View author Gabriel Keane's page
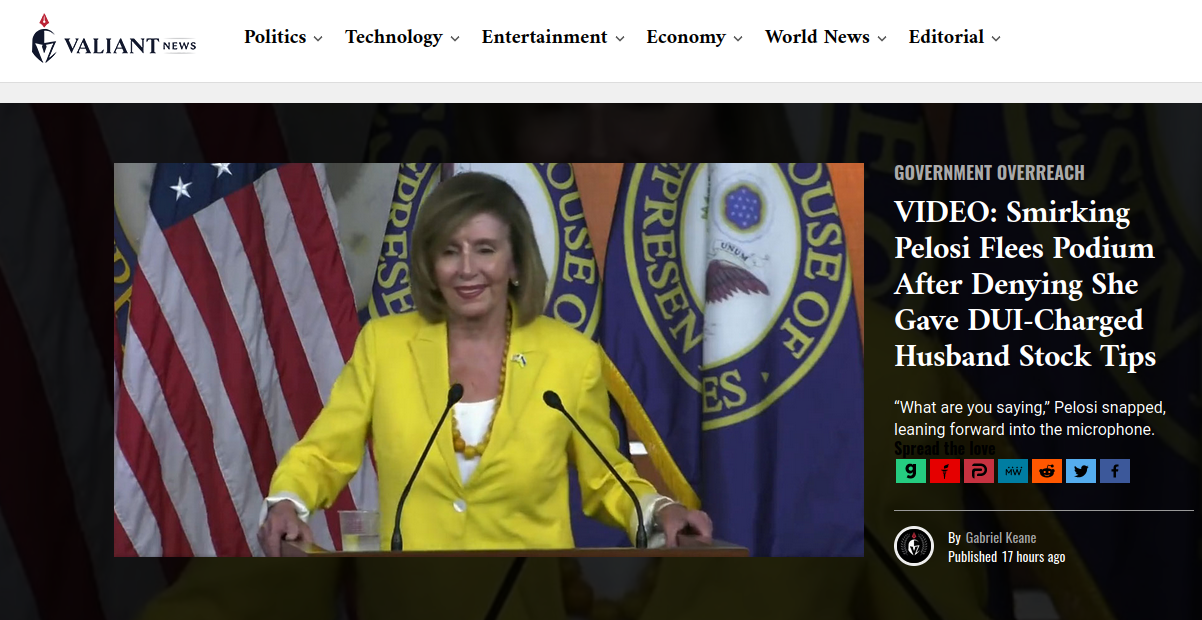Image resolution: width=1202 pixels, height=620 pixels. coord(1001,538)
